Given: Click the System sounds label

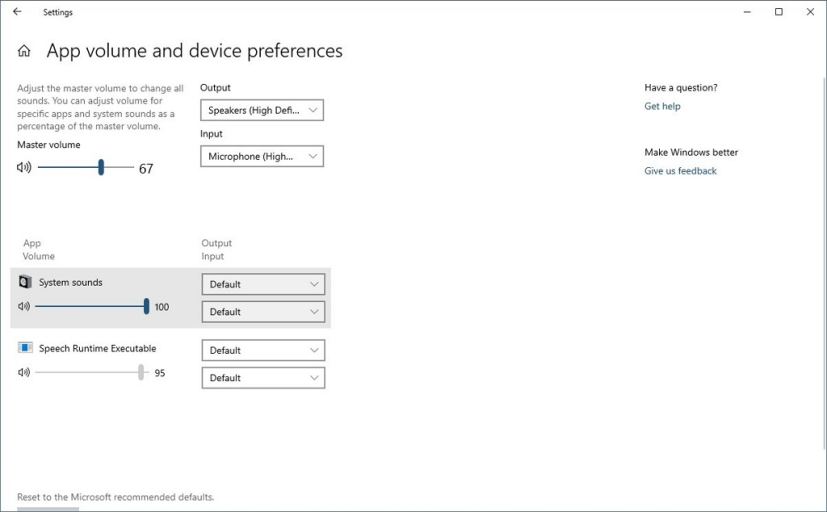Looking at the screenshot, I should point(71,282).
